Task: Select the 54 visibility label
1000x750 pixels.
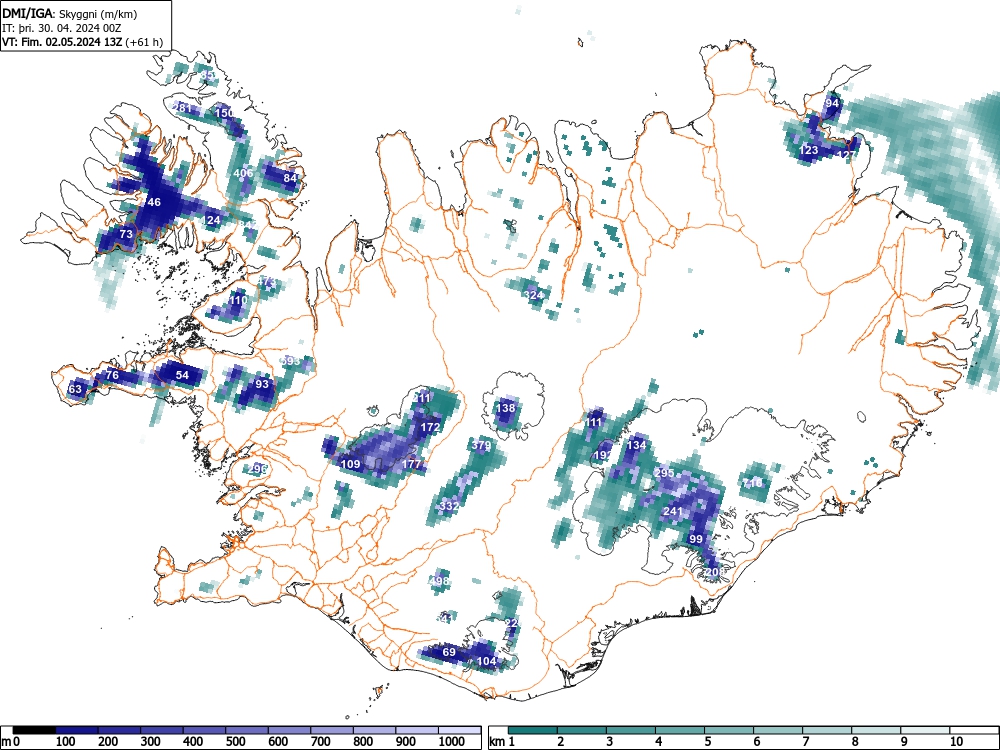Action: click(182, 375)
